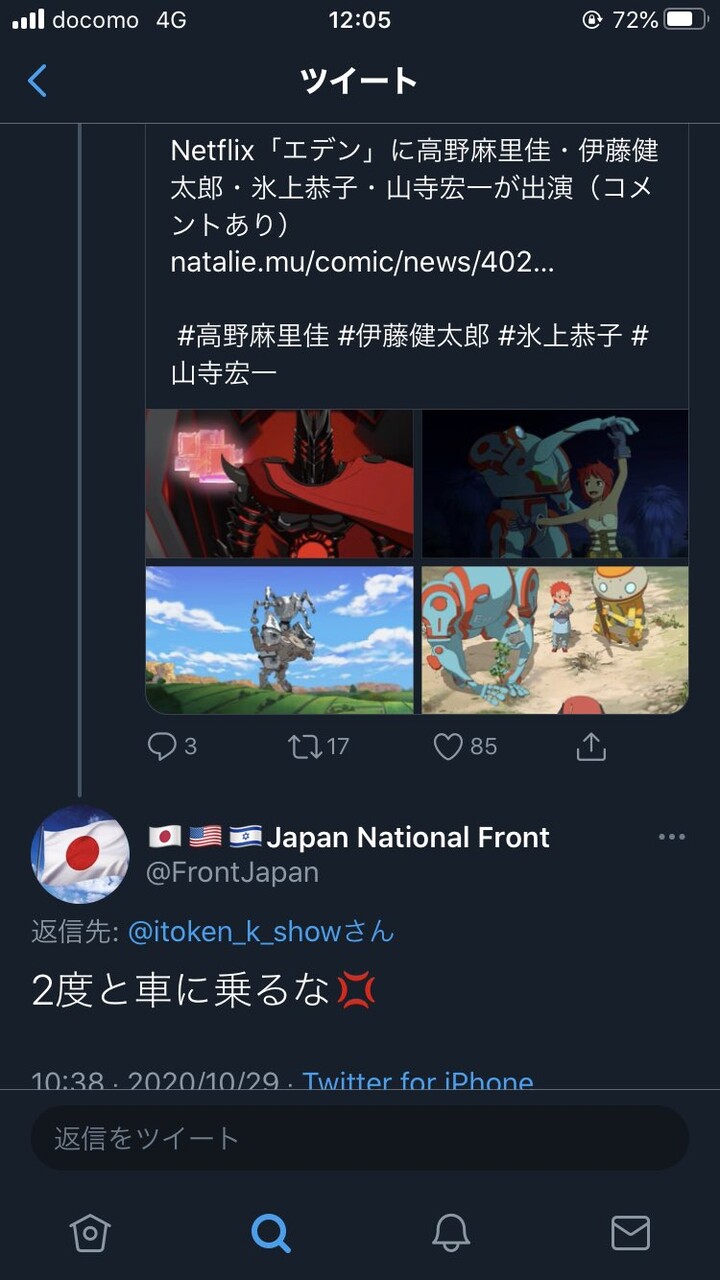Like the tweet with heart icon
The image size is (720, 1280).
(448, 747)
